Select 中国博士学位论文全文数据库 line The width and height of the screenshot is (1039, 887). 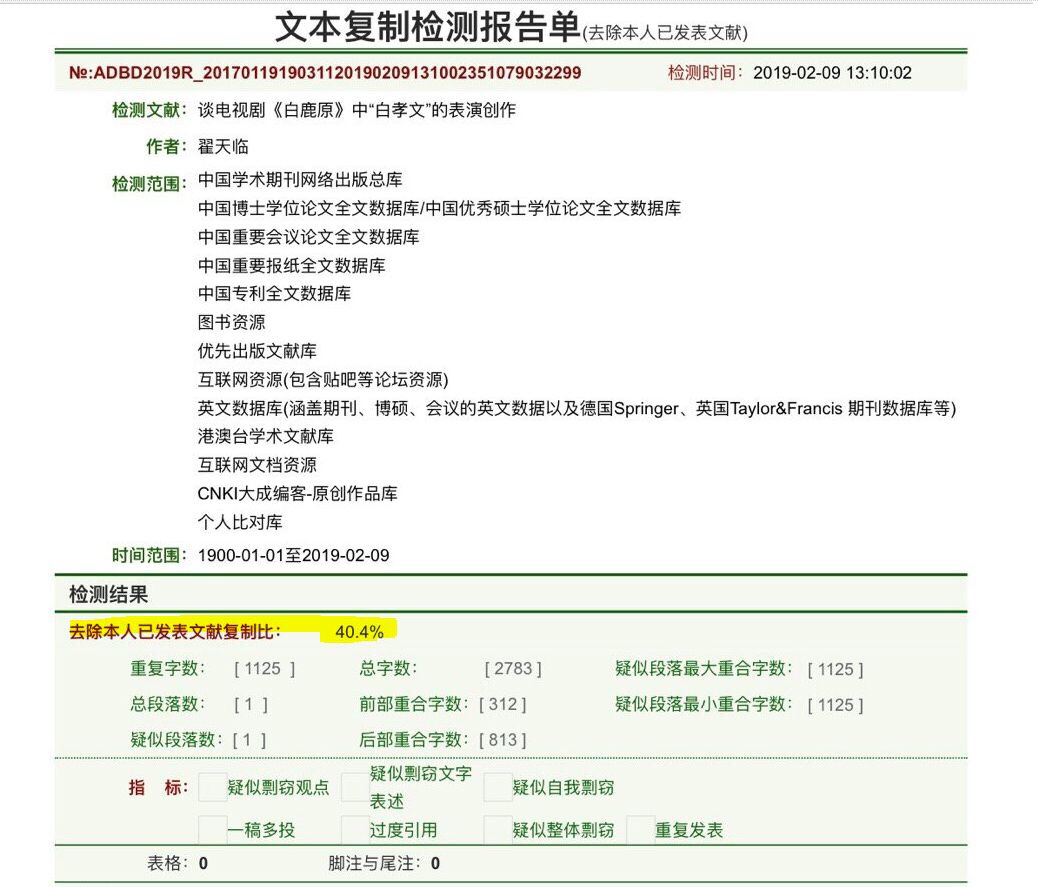(439, 208)
